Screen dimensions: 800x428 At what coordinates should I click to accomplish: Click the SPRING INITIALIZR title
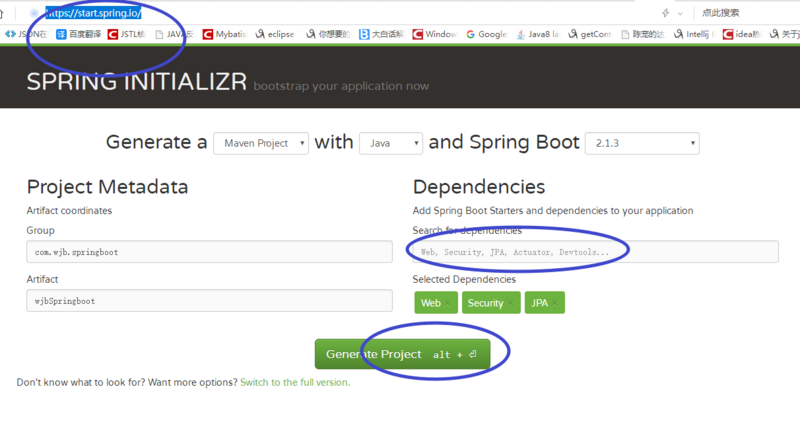coord(137,82)
